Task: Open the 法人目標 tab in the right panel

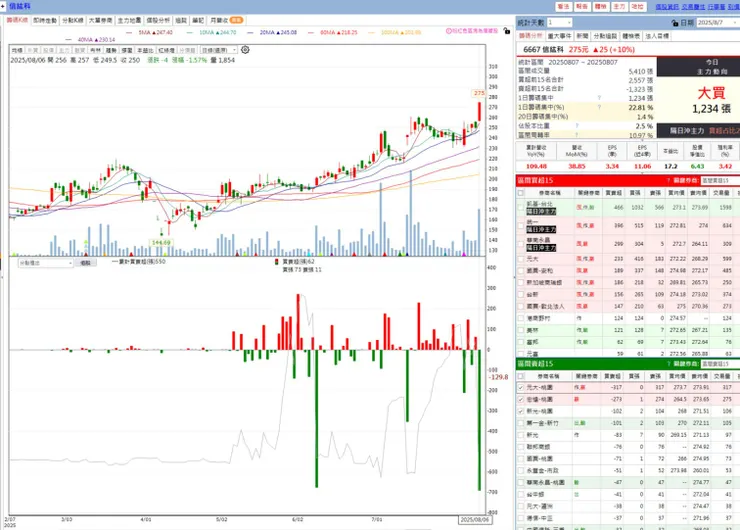Action: pos(657,36)
